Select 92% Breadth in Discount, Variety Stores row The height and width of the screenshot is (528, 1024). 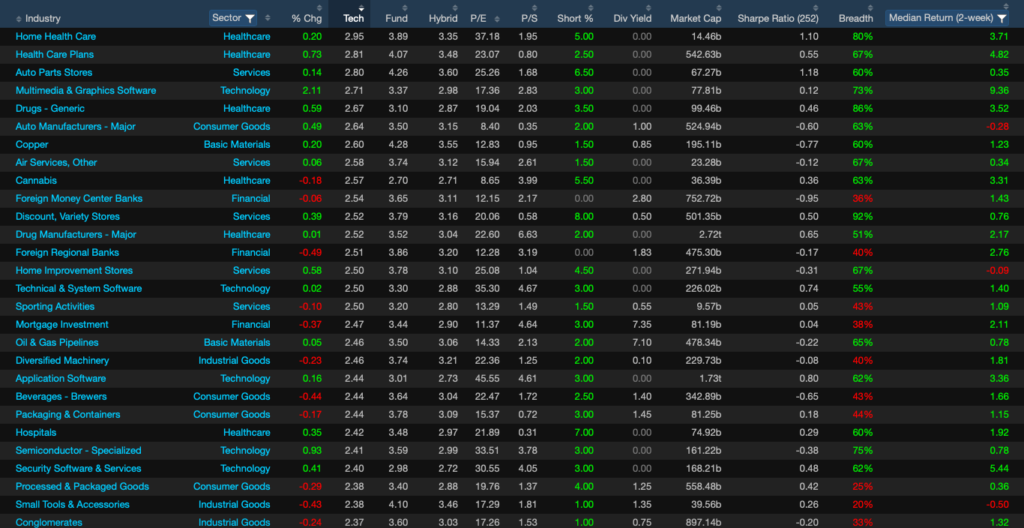click(863, 216)
